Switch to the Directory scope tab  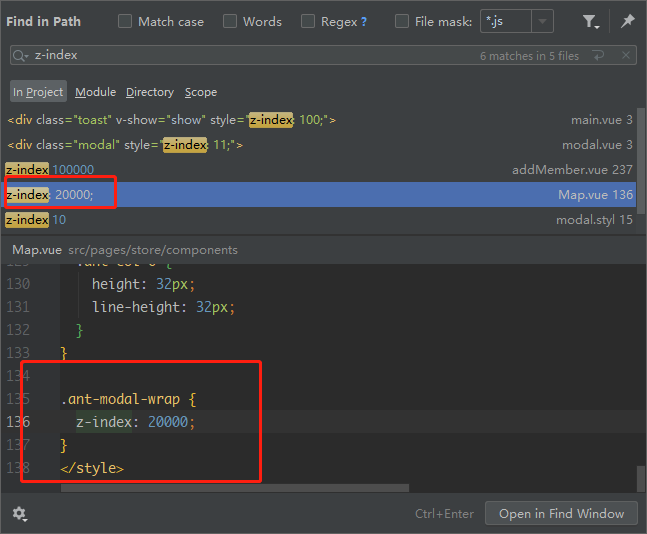(150, 92)
